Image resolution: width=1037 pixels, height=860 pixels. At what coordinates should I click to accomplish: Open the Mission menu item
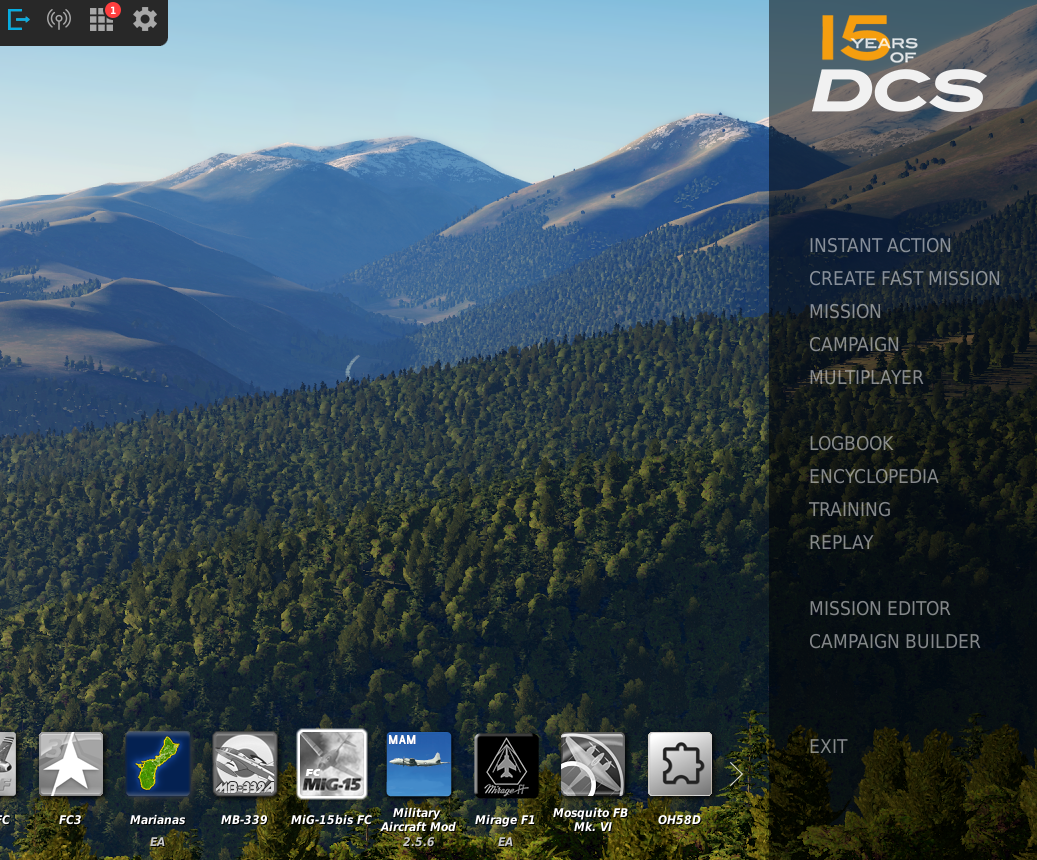tap(845, 312)
